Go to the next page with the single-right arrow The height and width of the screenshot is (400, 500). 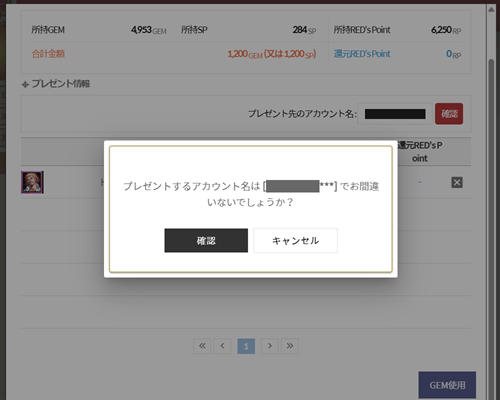click(270, 346)
